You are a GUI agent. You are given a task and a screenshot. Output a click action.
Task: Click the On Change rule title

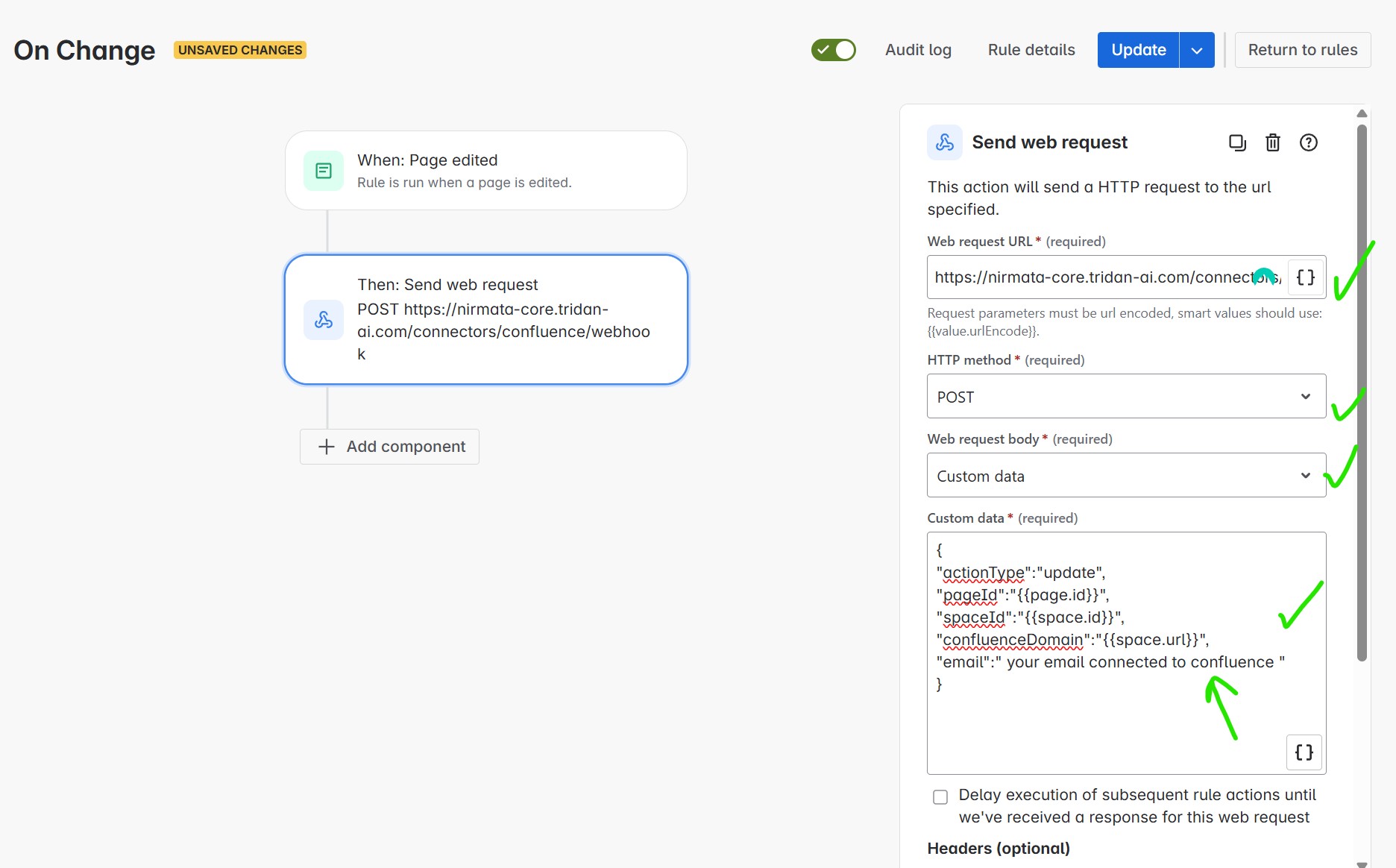click(x=84, y=50)
